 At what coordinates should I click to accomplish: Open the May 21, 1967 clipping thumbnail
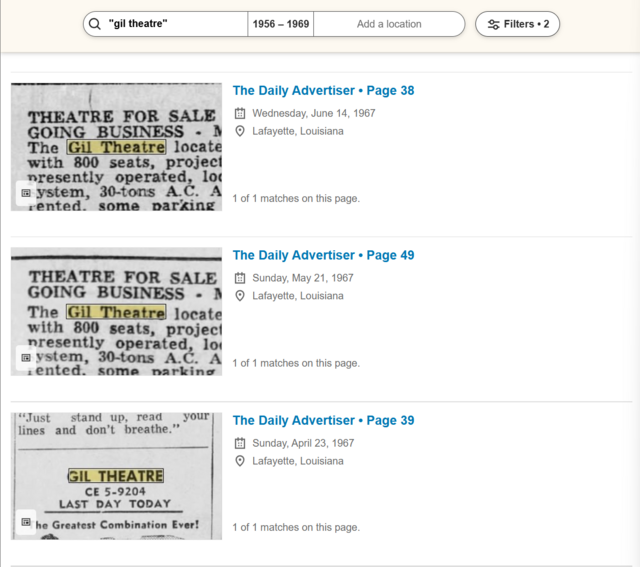click(116, 311)
